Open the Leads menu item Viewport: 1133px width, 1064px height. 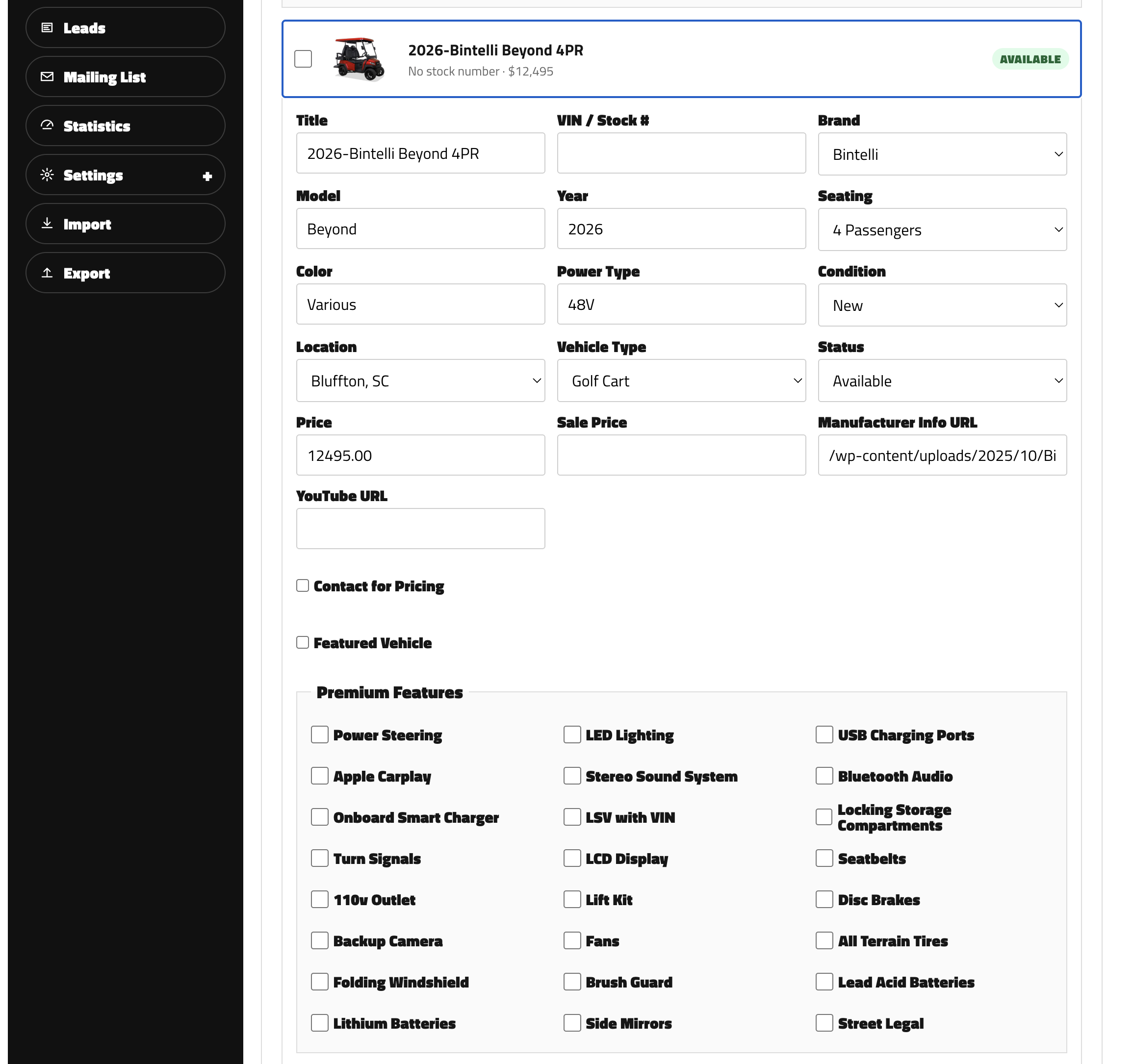click(126, 27)
